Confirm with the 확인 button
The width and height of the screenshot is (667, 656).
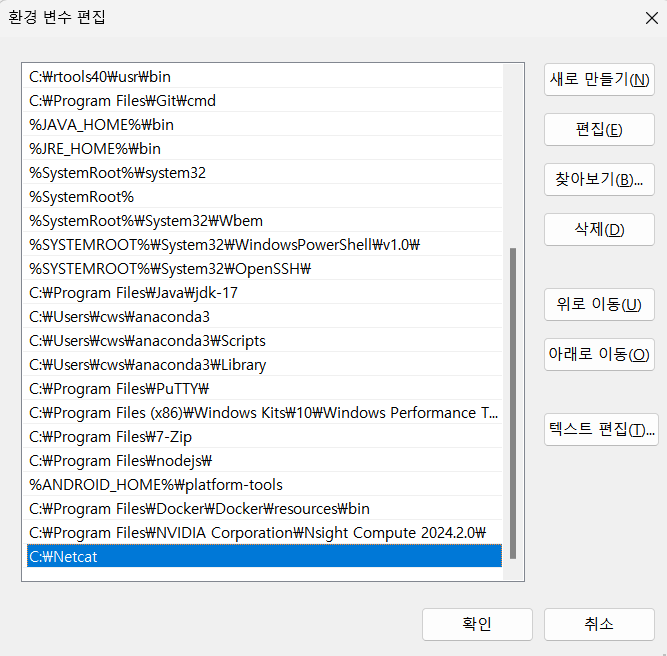coord(477,624)
